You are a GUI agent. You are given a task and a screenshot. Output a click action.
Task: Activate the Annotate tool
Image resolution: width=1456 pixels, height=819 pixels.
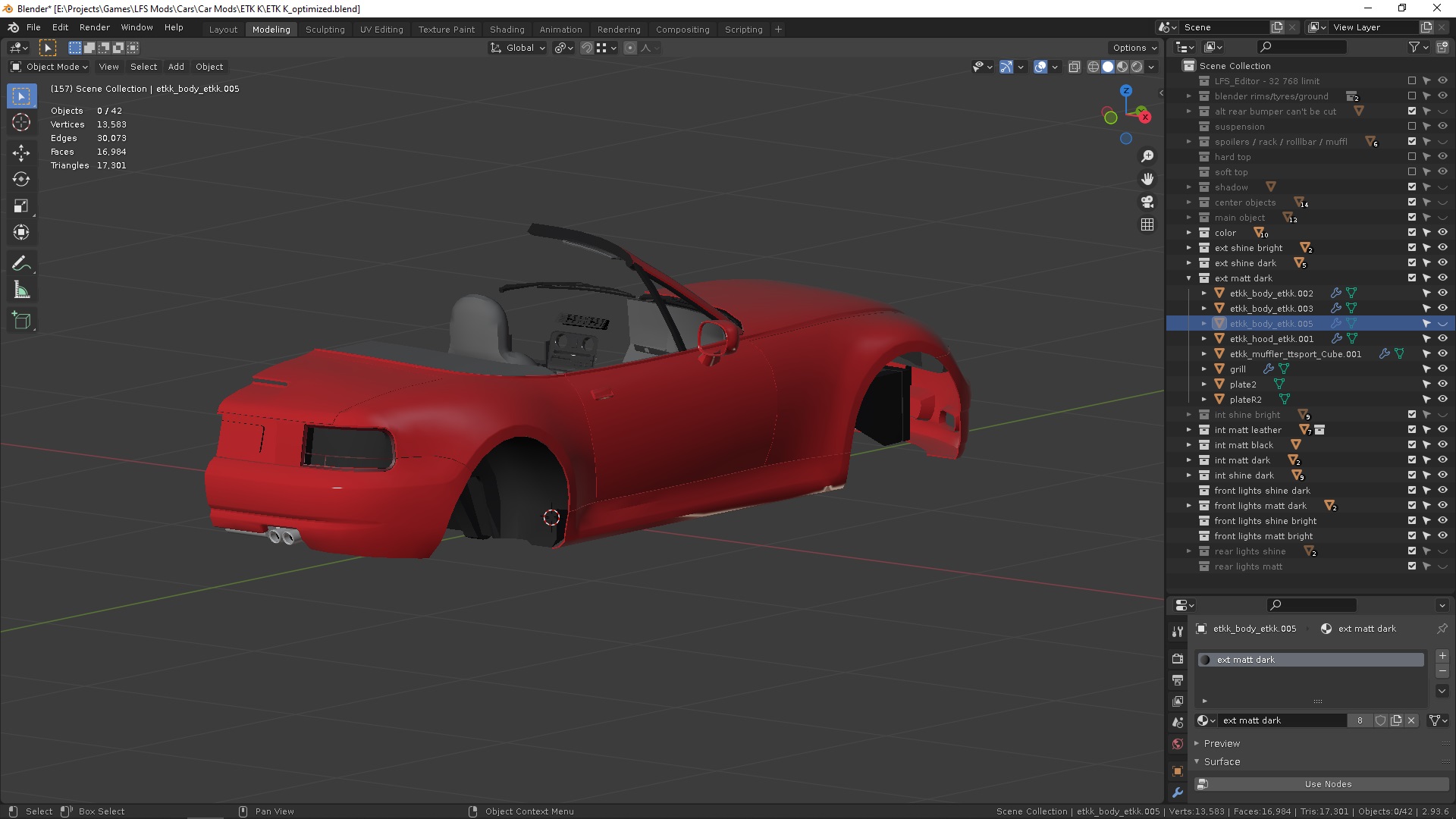pos(20,263)
